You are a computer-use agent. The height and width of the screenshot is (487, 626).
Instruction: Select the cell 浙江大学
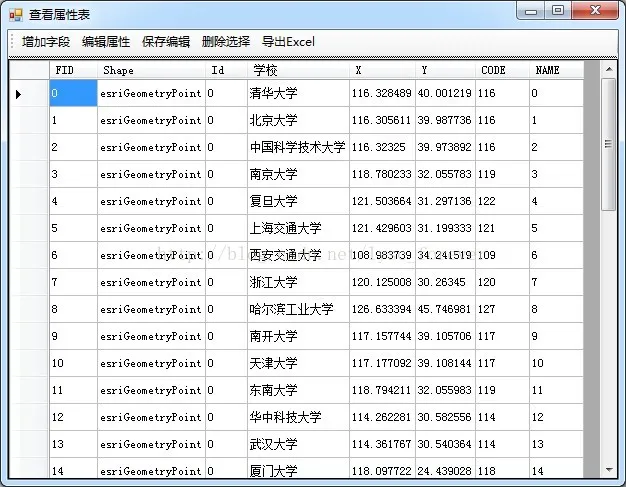tap(298, 282)
